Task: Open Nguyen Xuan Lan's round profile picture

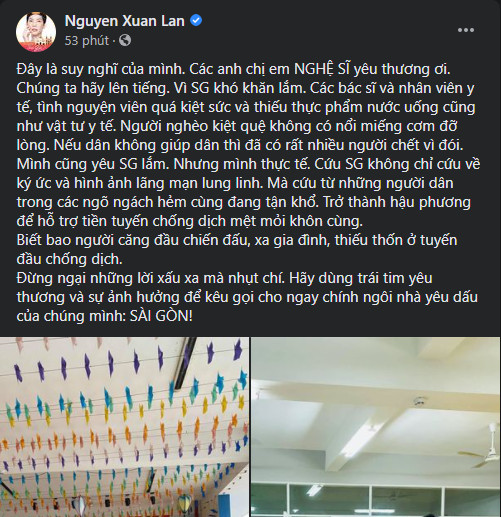Action: point(36,31)
